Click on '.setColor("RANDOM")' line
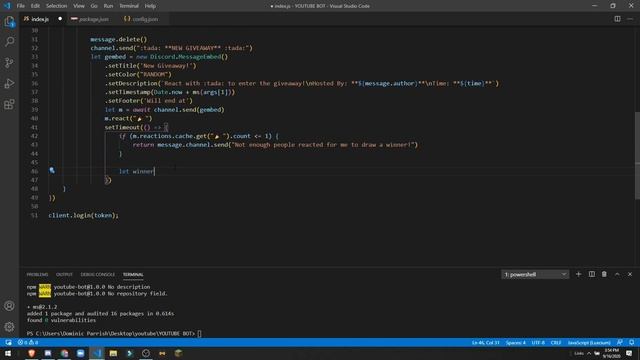 [x=138, y=74]
